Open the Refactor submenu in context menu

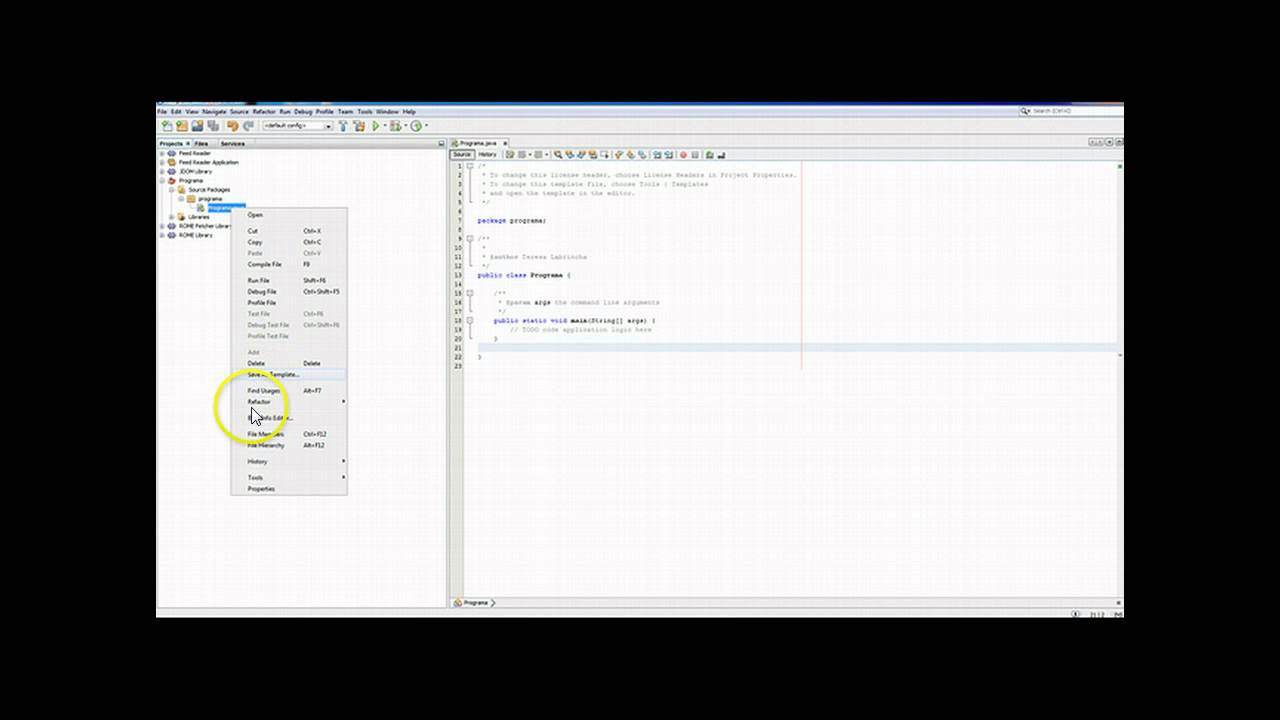coord(289,402)
